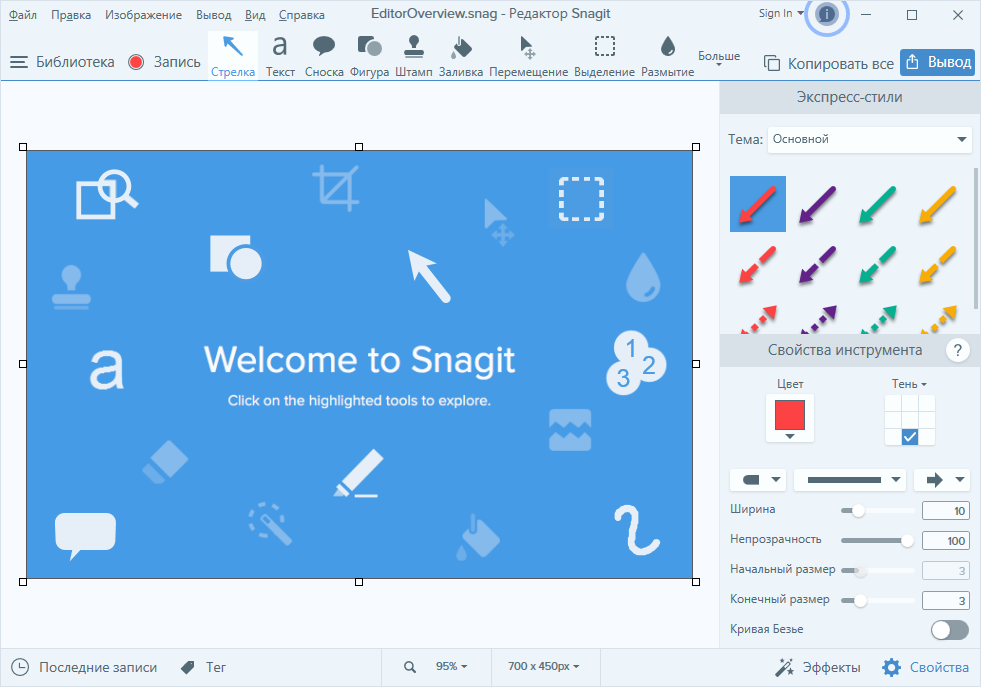The width and height of the screenshot is (981, 687).
Task: Click Копировать все to copy everything
Action: click(x=829, y=61)
